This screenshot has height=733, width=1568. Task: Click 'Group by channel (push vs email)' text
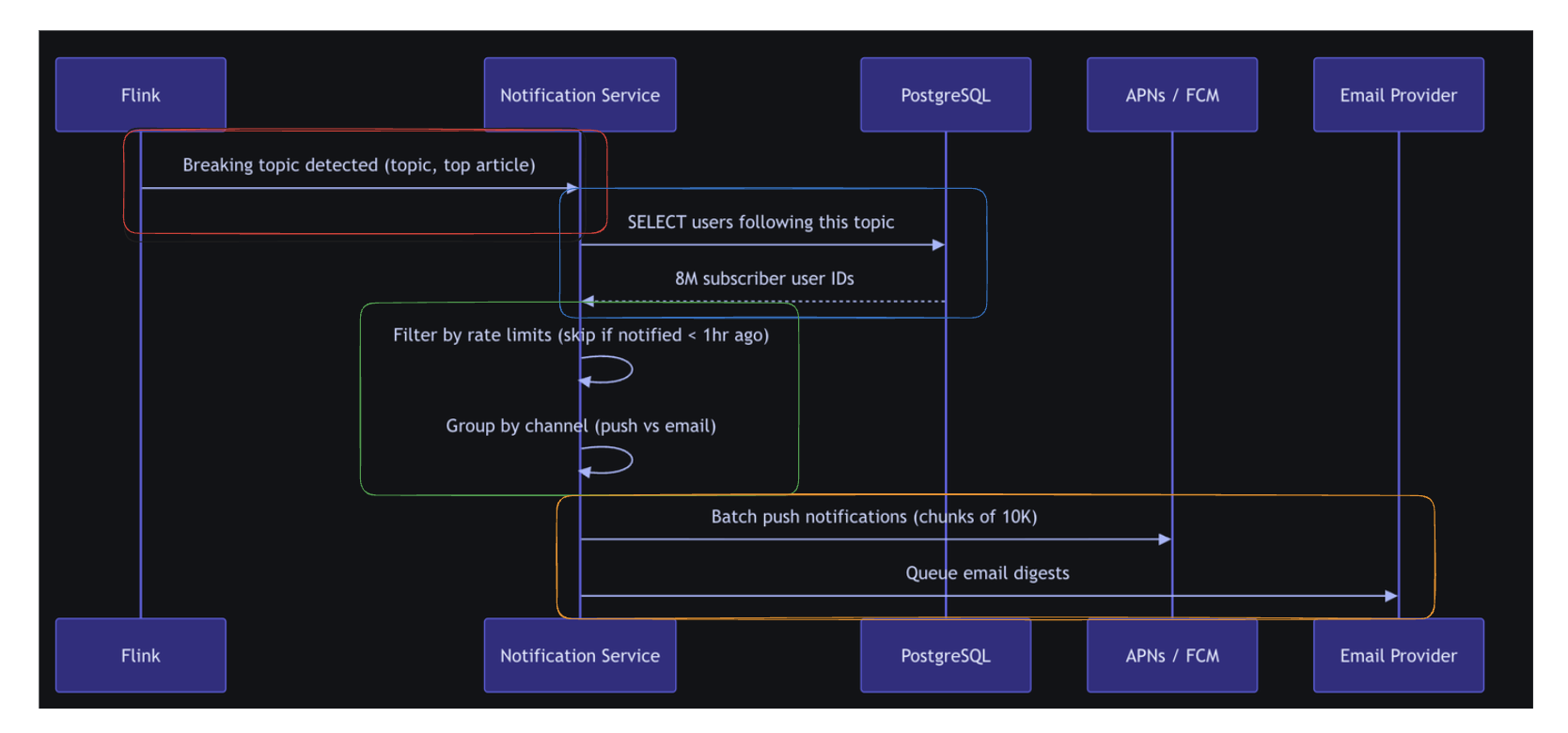[581, 426]
